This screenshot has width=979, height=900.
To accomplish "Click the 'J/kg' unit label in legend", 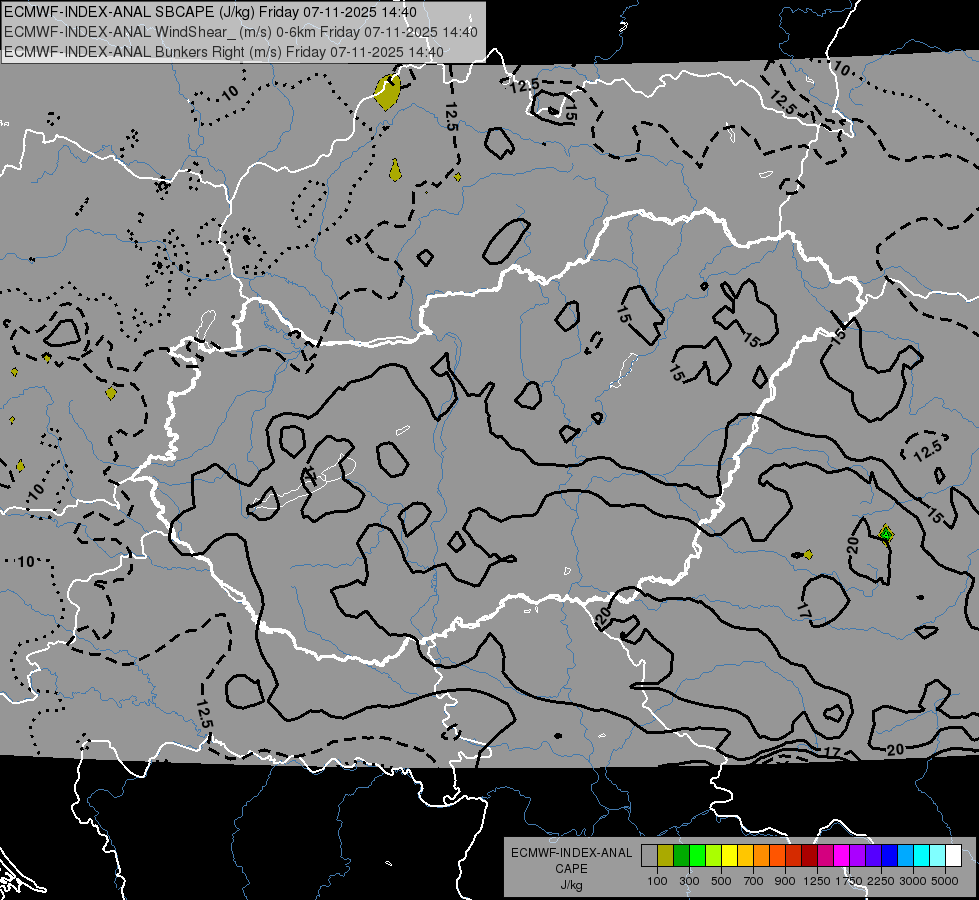I will [x=571, y=885].
